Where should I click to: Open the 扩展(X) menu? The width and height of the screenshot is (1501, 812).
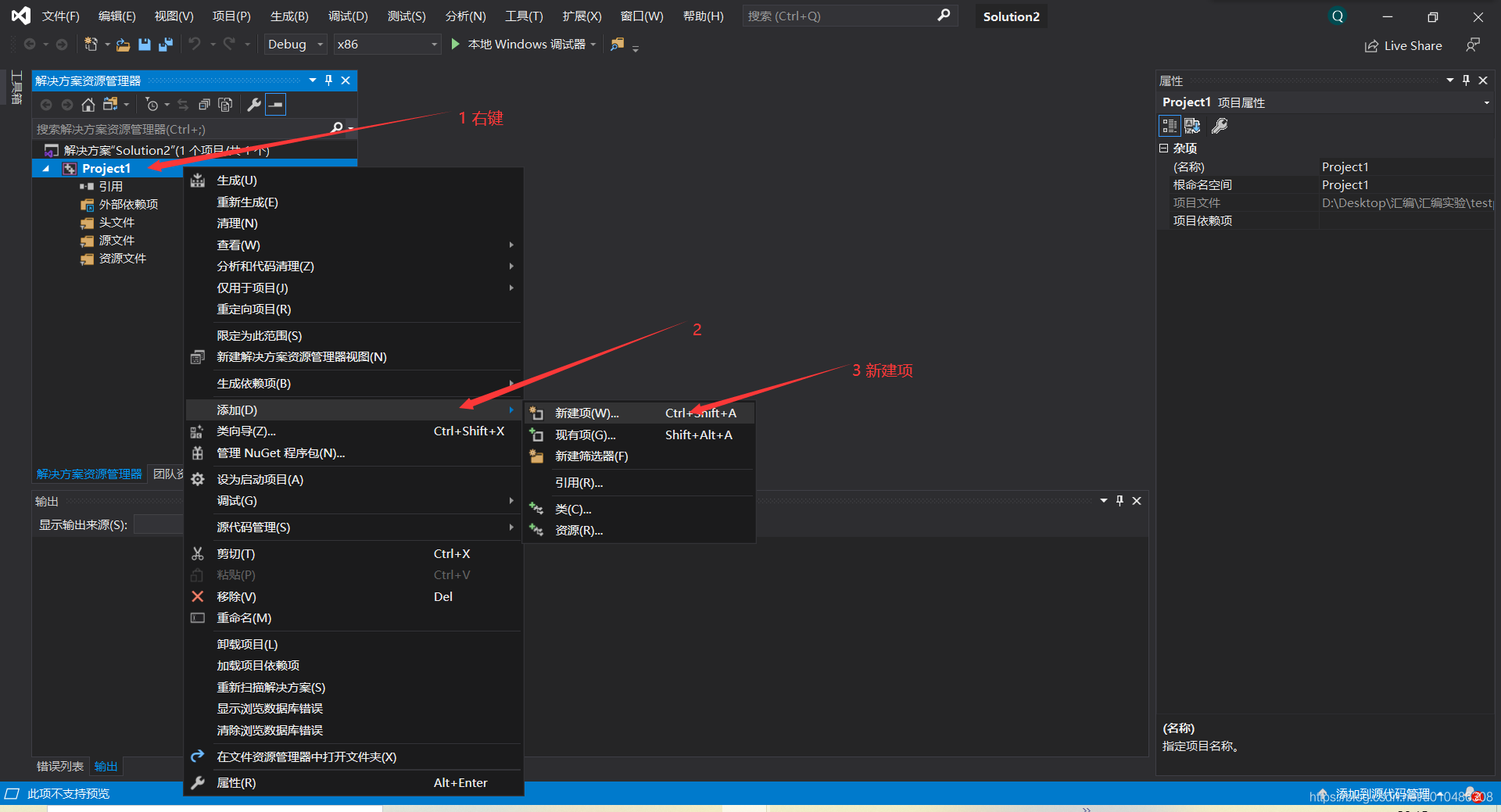click(582, 16)
